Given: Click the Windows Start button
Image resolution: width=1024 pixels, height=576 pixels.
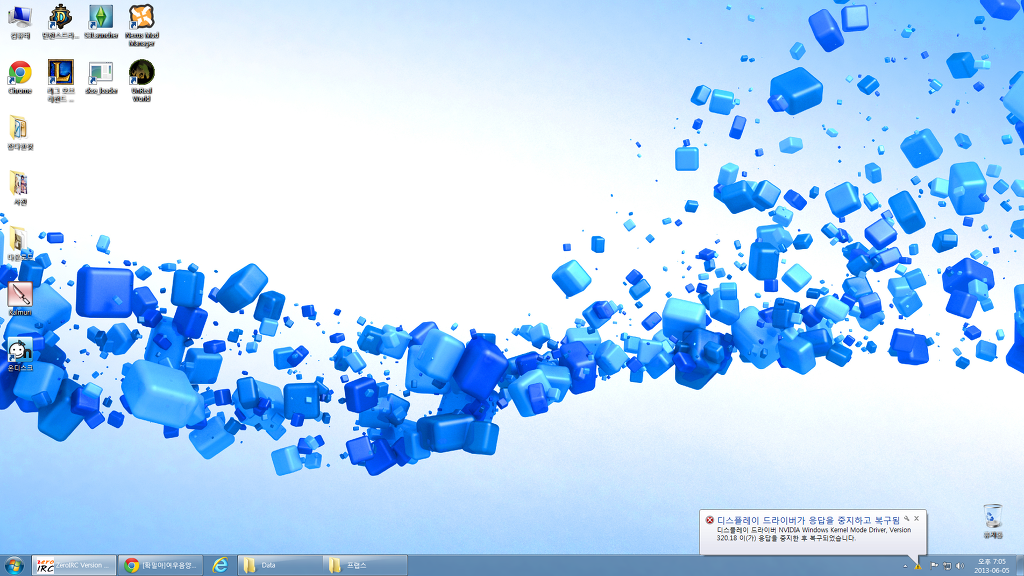Looking at the screenshot, I should coord(14,565).
